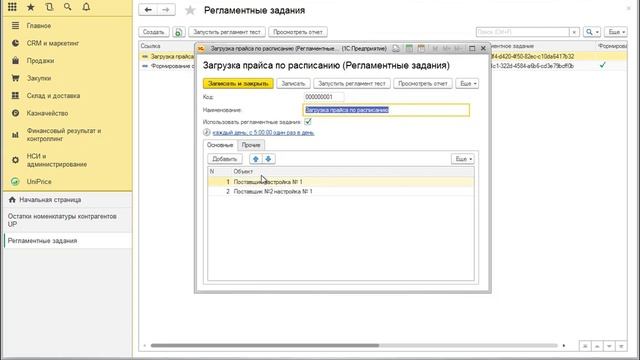The height and width of the screenshot is (360, 640).
Task: Select row 1 Поставщик настройка № 1
Action: (341, 182)
